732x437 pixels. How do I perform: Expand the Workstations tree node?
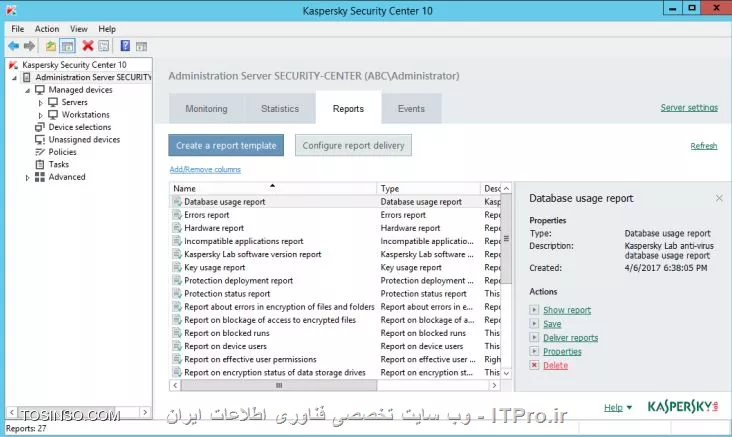point(41,115)
